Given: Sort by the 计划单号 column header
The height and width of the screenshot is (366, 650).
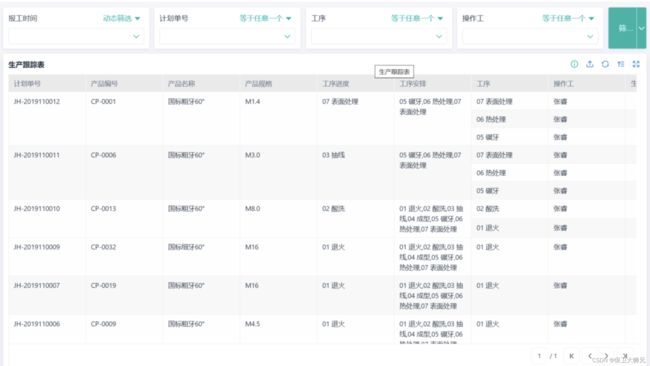Looking at the screenshot, I should click(27, 84).
